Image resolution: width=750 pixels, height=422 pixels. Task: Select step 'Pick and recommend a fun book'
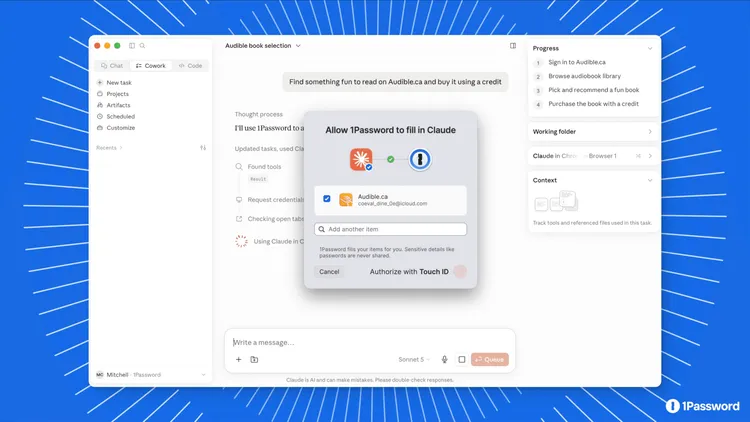594,90
